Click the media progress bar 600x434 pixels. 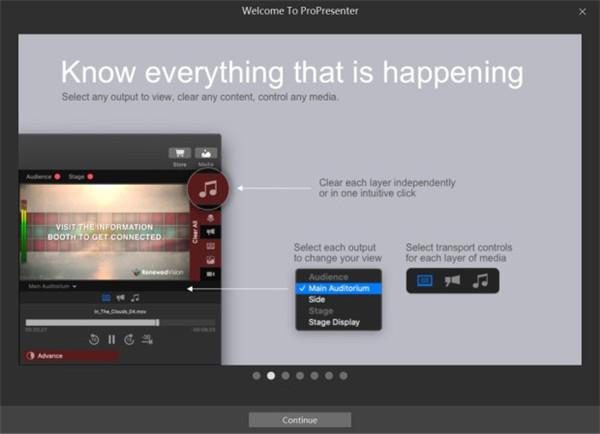(x=120, y=323)
